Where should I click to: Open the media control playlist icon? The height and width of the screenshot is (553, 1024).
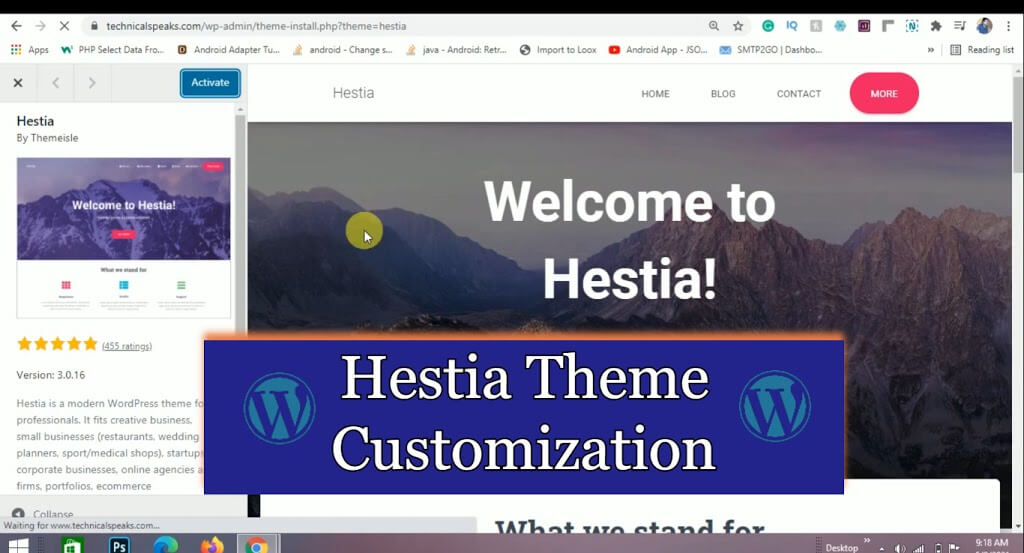[x=959, y=26]
